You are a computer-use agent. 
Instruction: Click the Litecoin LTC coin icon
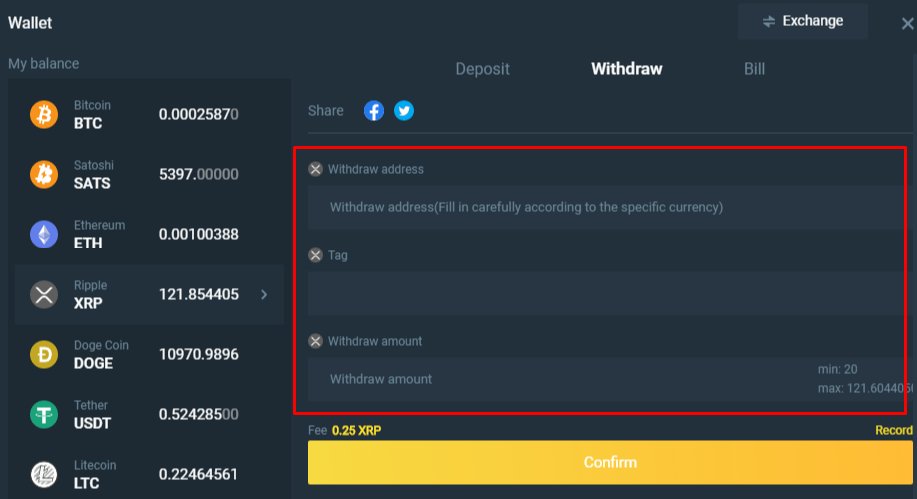44,474
